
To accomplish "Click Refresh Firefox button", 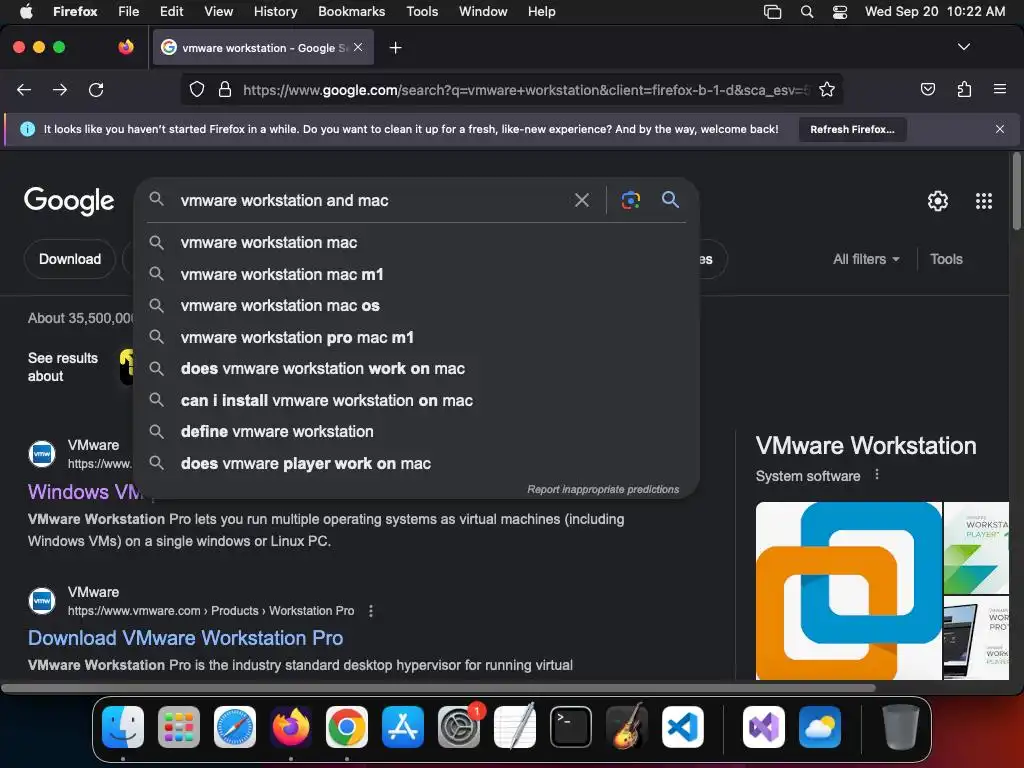I will [x=852, y=129].
